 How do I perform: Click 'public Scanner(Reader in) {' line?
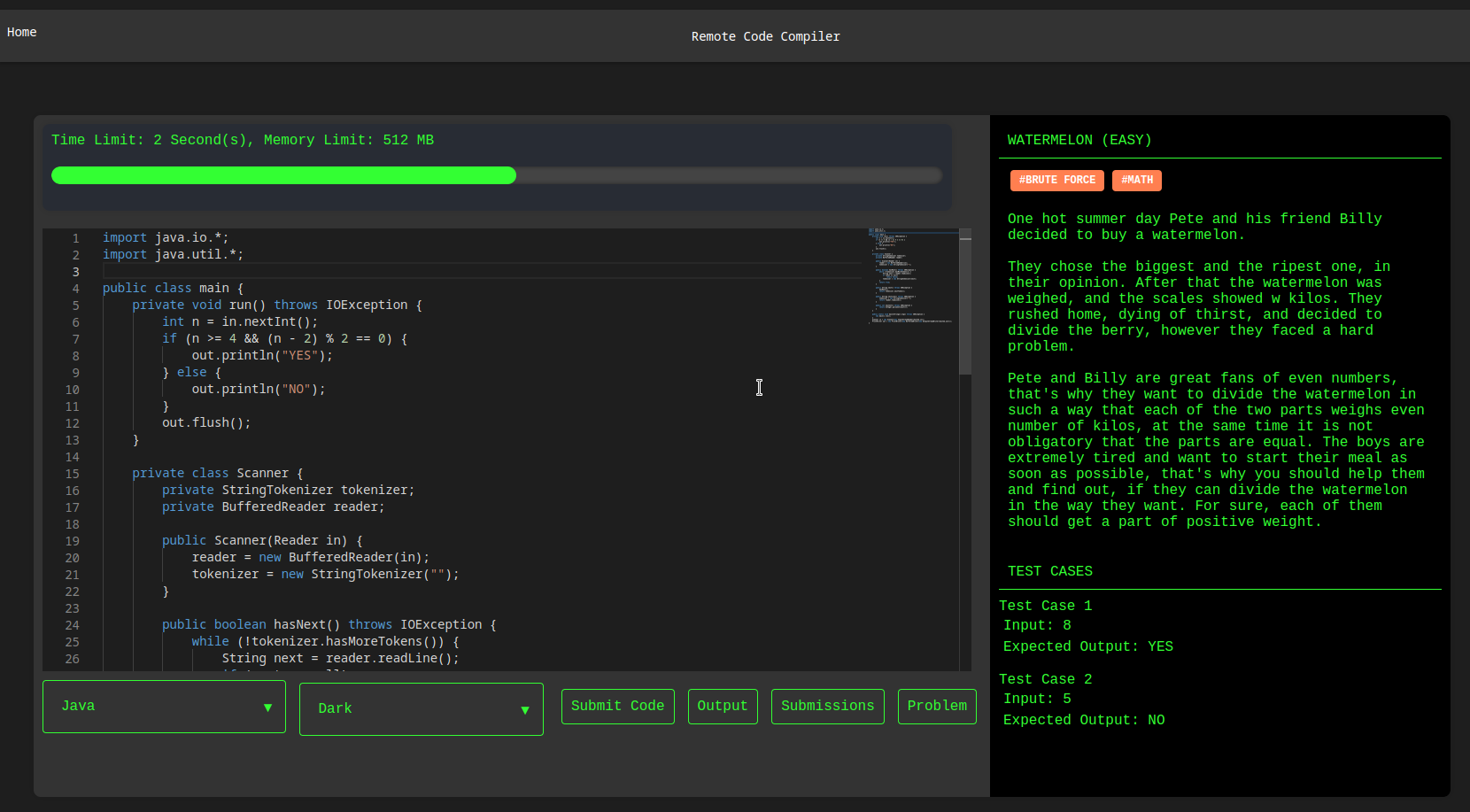coord(262,541)
